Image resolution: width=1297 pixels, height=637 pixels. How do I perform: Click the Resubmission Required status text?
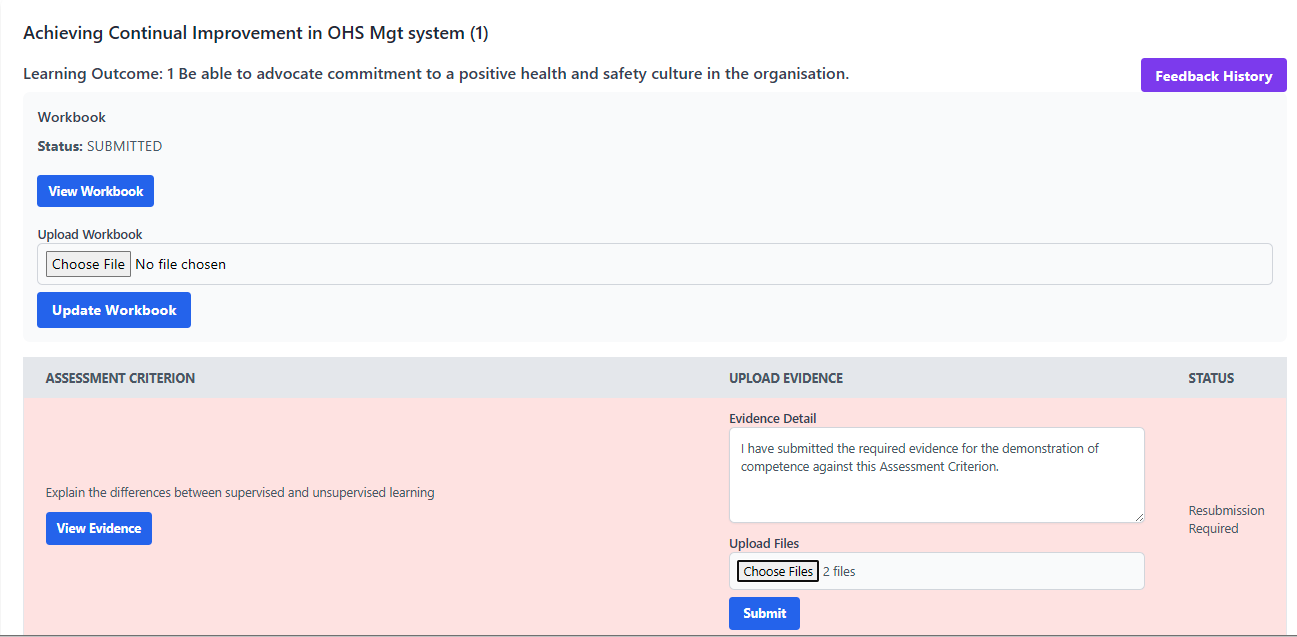coord(1225,519)
